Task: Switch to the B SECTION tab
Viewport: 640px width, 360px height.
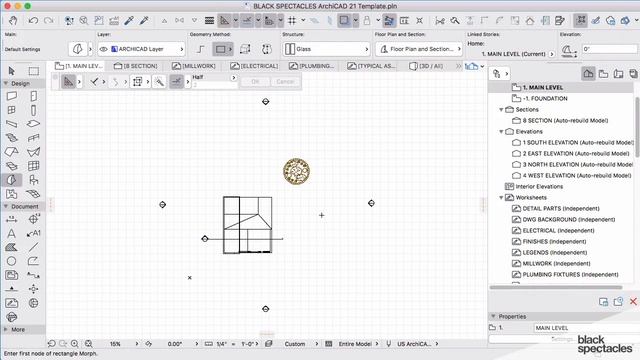Action: pyautogui.click(x=136, y=66)
